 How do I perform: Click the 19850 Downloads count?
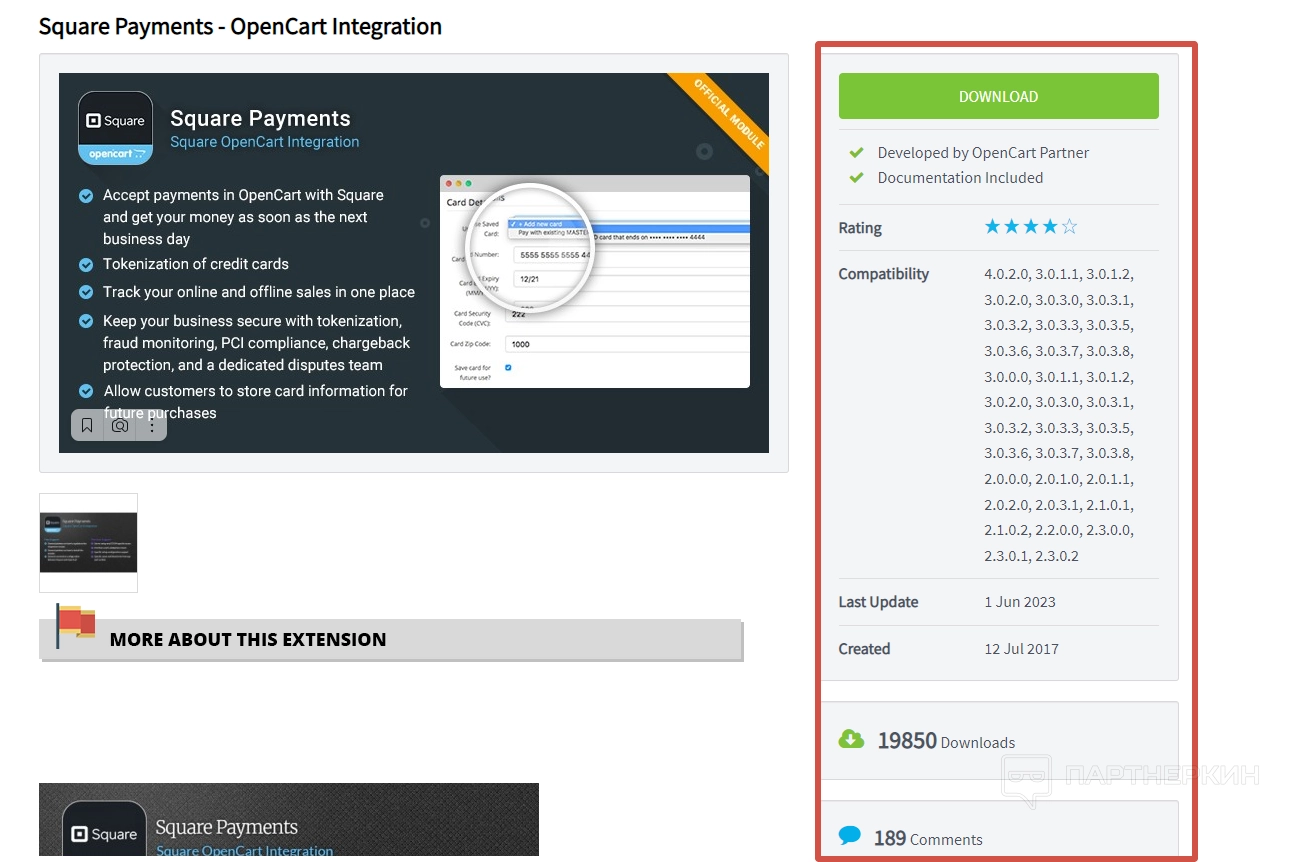(946, 741)
